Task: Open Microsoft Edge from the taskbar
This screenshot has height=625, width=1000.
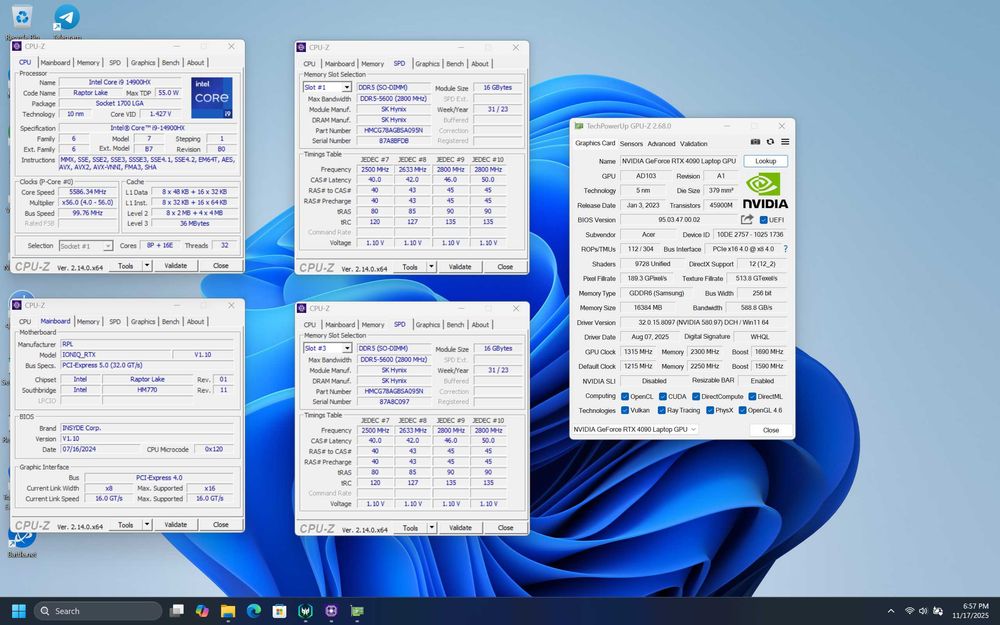Action: point(254,611)
